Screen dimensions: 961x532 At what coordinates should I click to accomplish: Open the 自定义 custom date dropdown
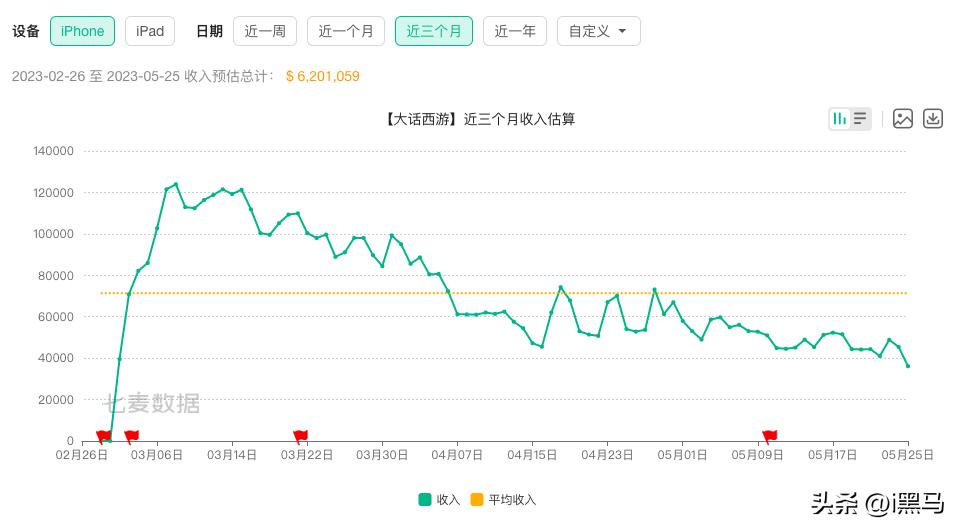click(x=599, y=31)
